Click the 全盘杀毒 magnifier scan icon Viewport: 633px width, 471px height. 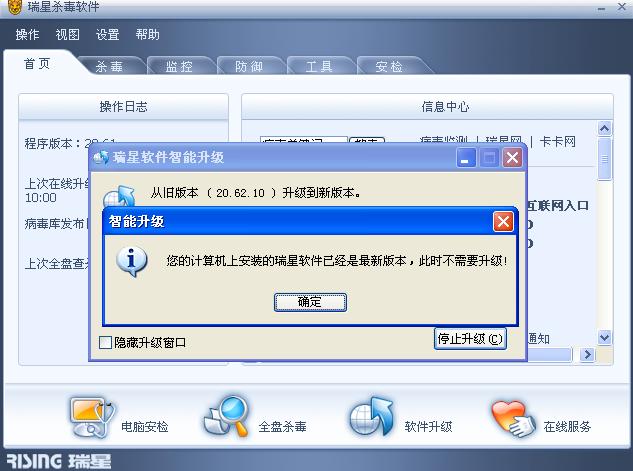pos(226,417)
